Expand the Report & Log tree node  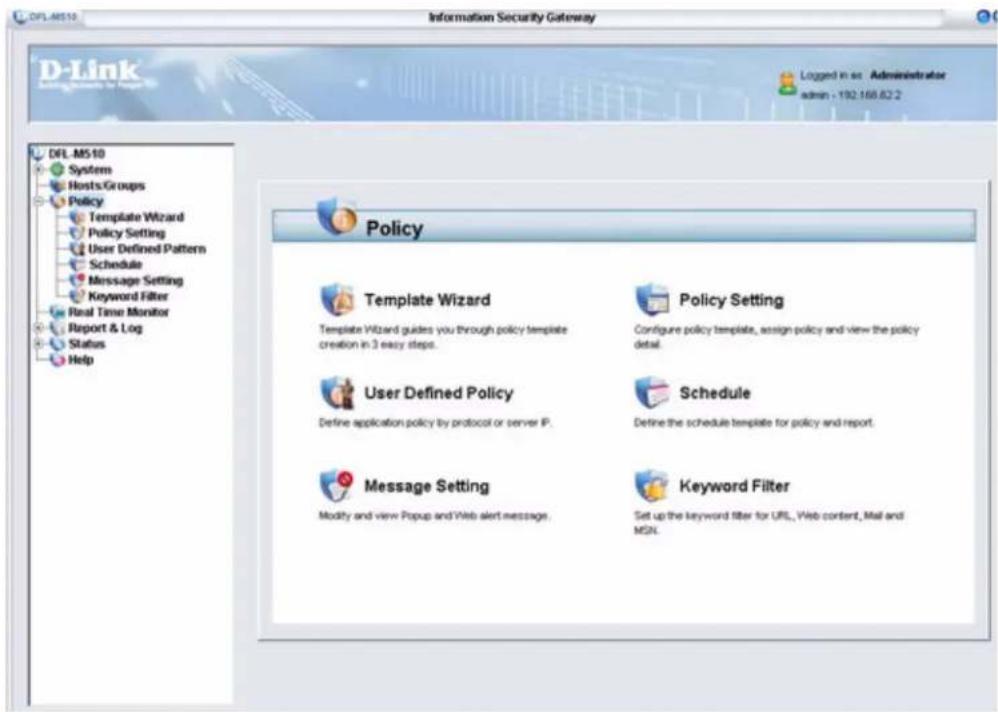pos(39,328)
